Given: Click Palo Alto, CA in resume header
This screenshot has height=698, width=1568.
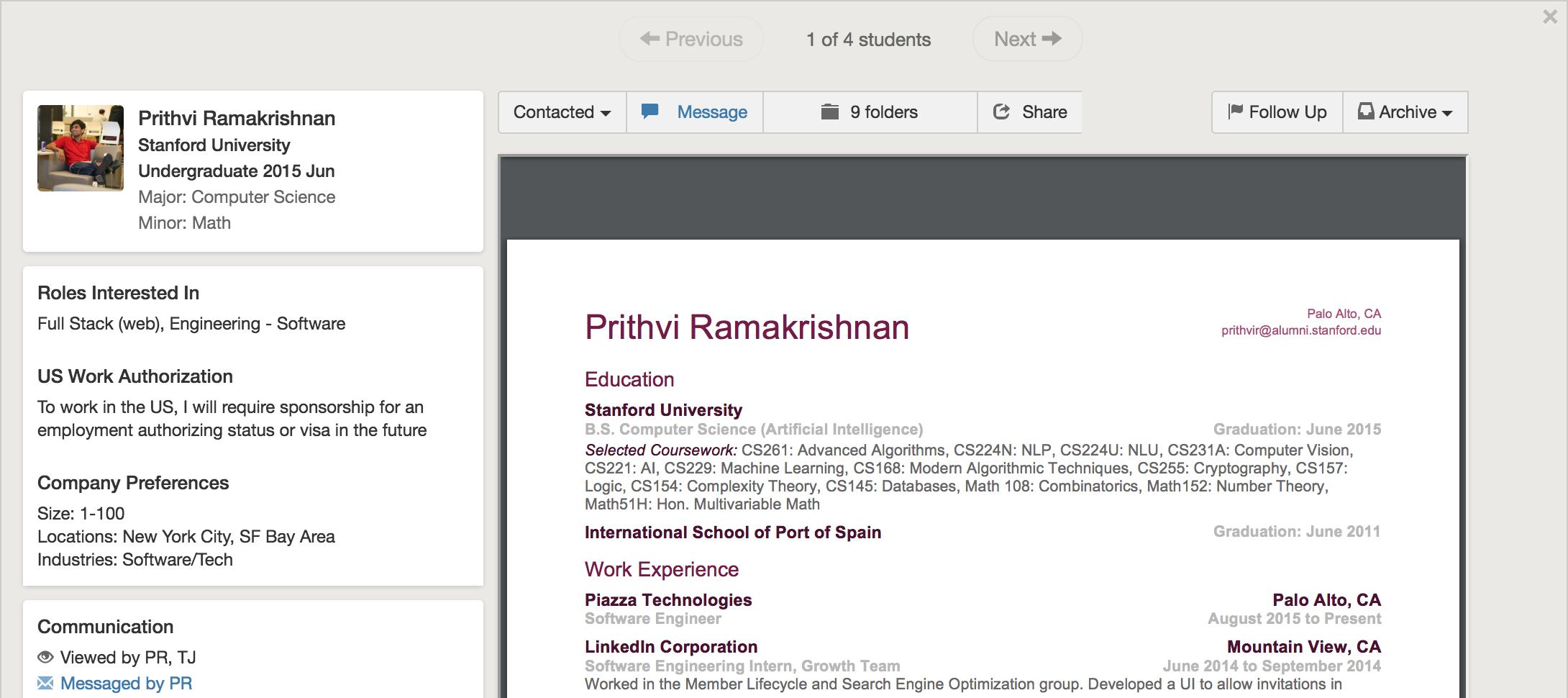Looking at the screenshot, I should point(1344,314).
